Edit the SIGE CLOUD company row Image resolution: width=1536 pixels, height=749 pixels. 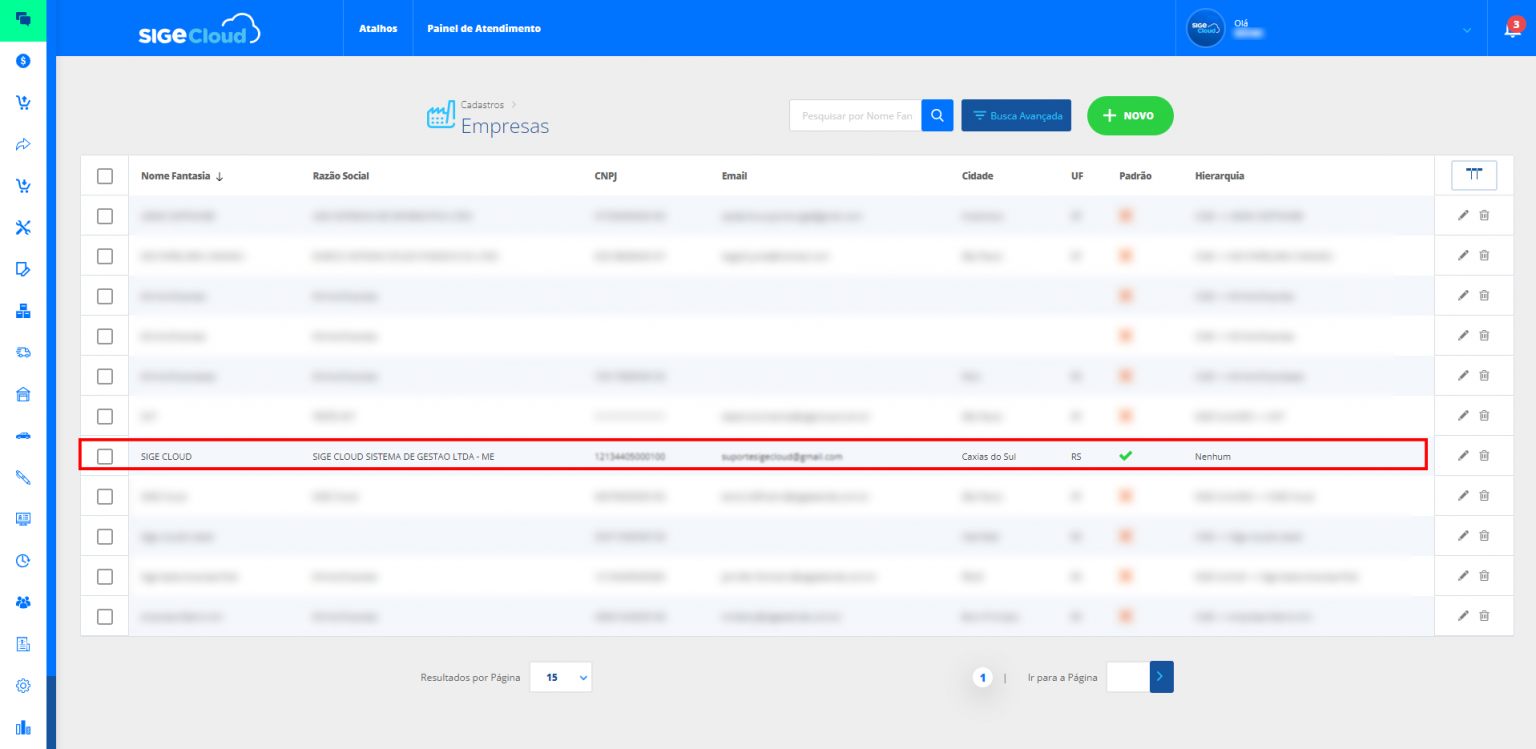point(1463,455)
